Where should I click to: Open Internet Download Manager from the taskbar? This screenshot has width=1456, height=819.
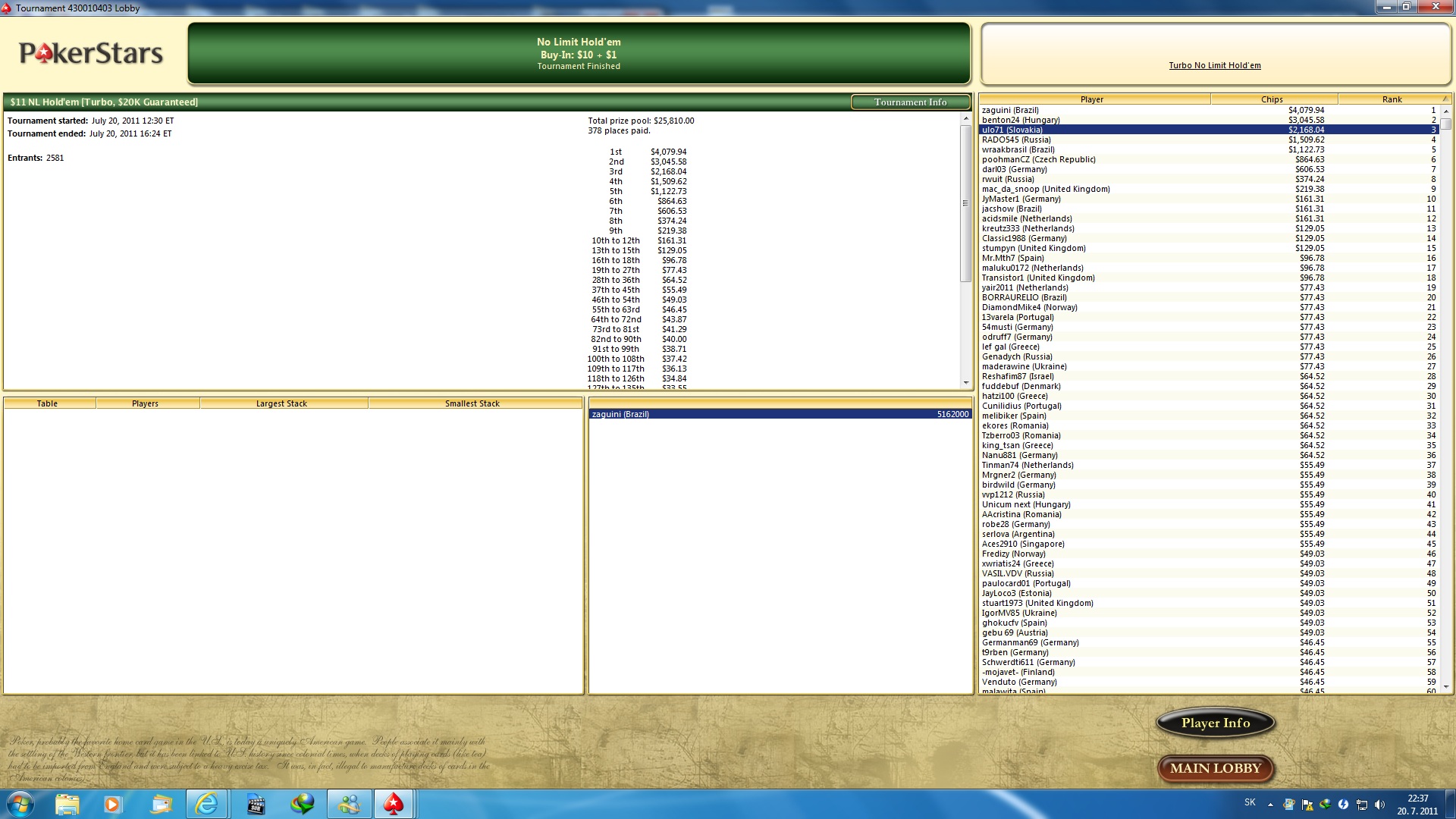(x=302, y=804)
